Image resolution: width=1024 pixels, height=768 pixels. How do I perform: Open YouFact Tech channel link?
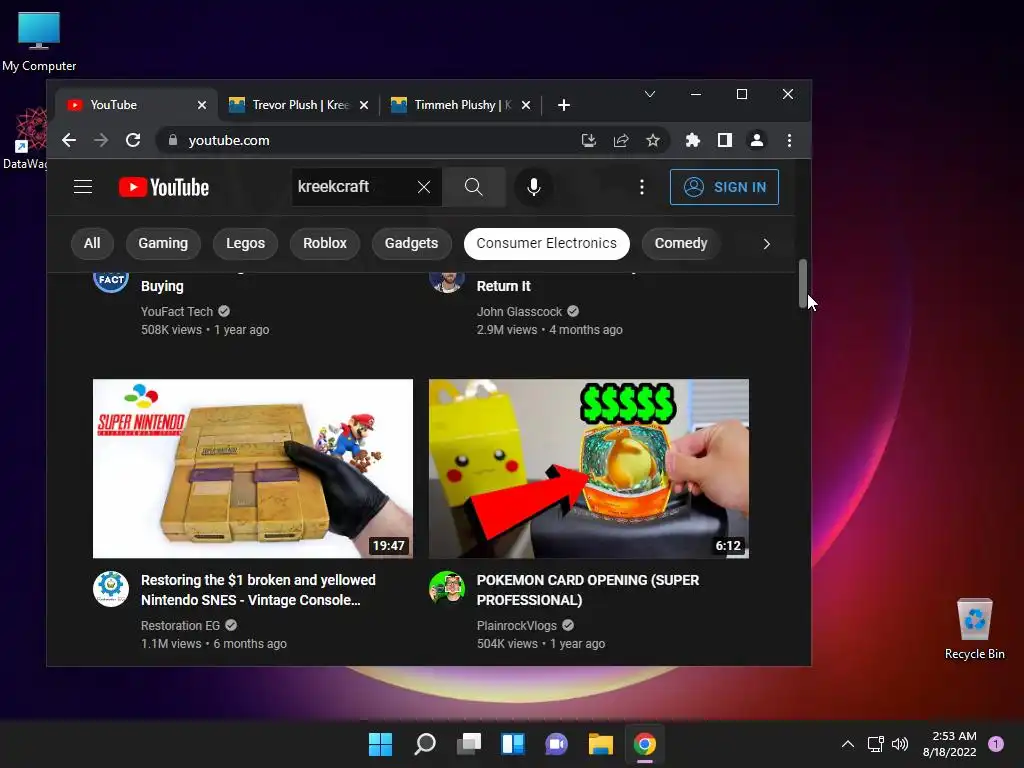tap(177, 312)
